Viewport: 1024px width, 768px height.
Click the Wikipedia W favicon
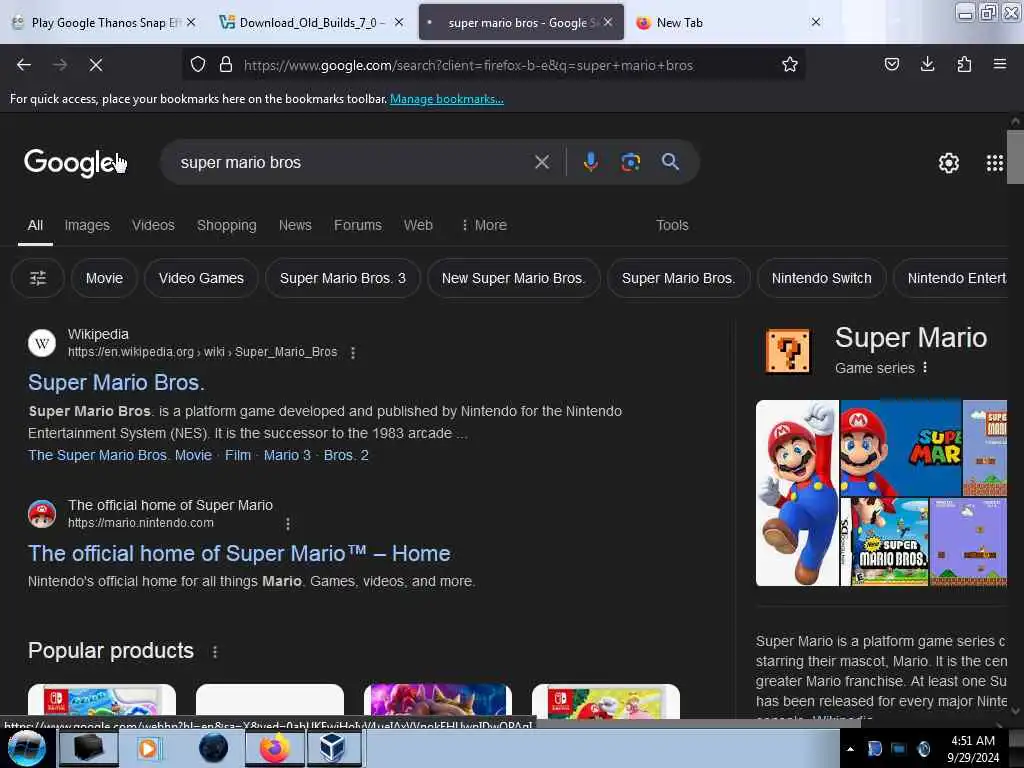(x=42, y=344)
